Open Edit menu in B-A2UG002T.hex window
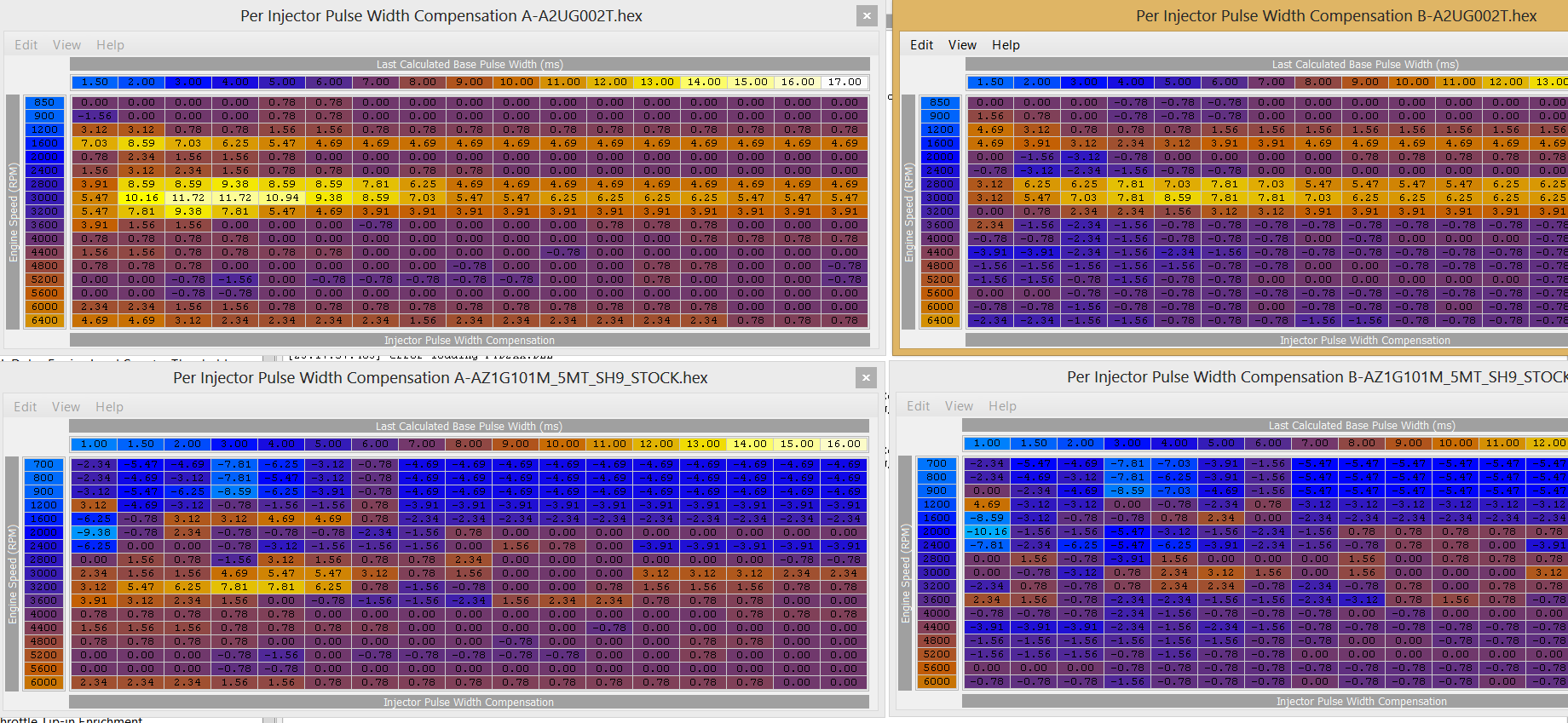This screenshot has height=723, width=1568. pyautogui.click(x=921, y=45)
